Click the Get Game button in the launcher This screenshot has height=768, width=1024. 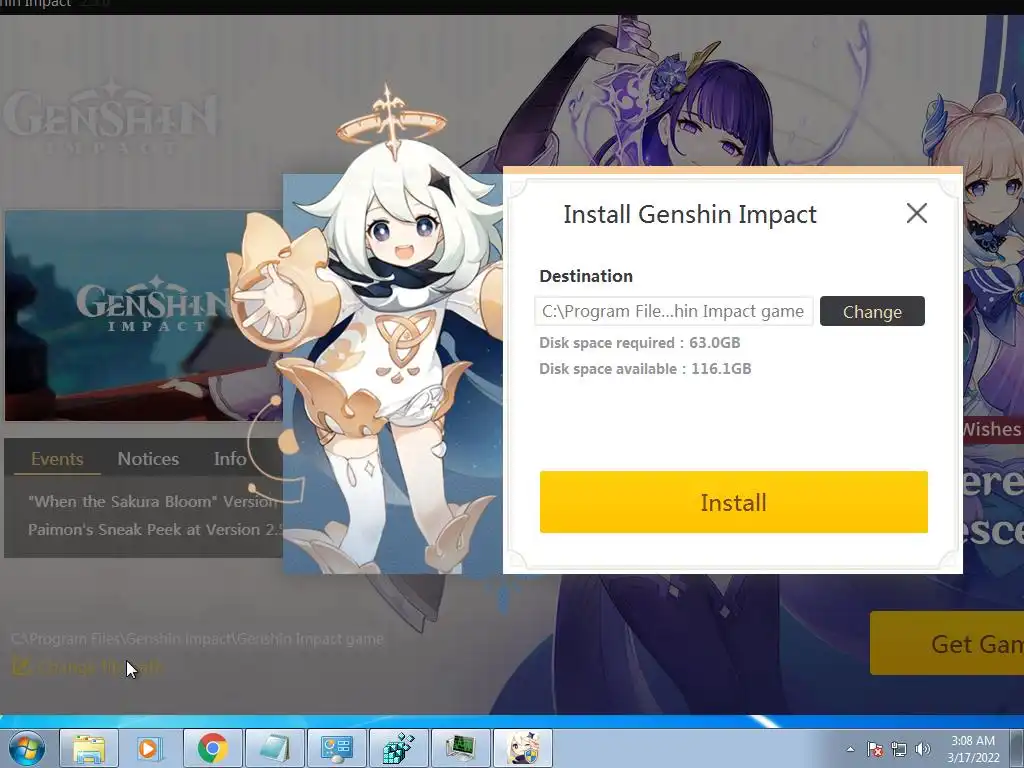(x=947, y=643)
